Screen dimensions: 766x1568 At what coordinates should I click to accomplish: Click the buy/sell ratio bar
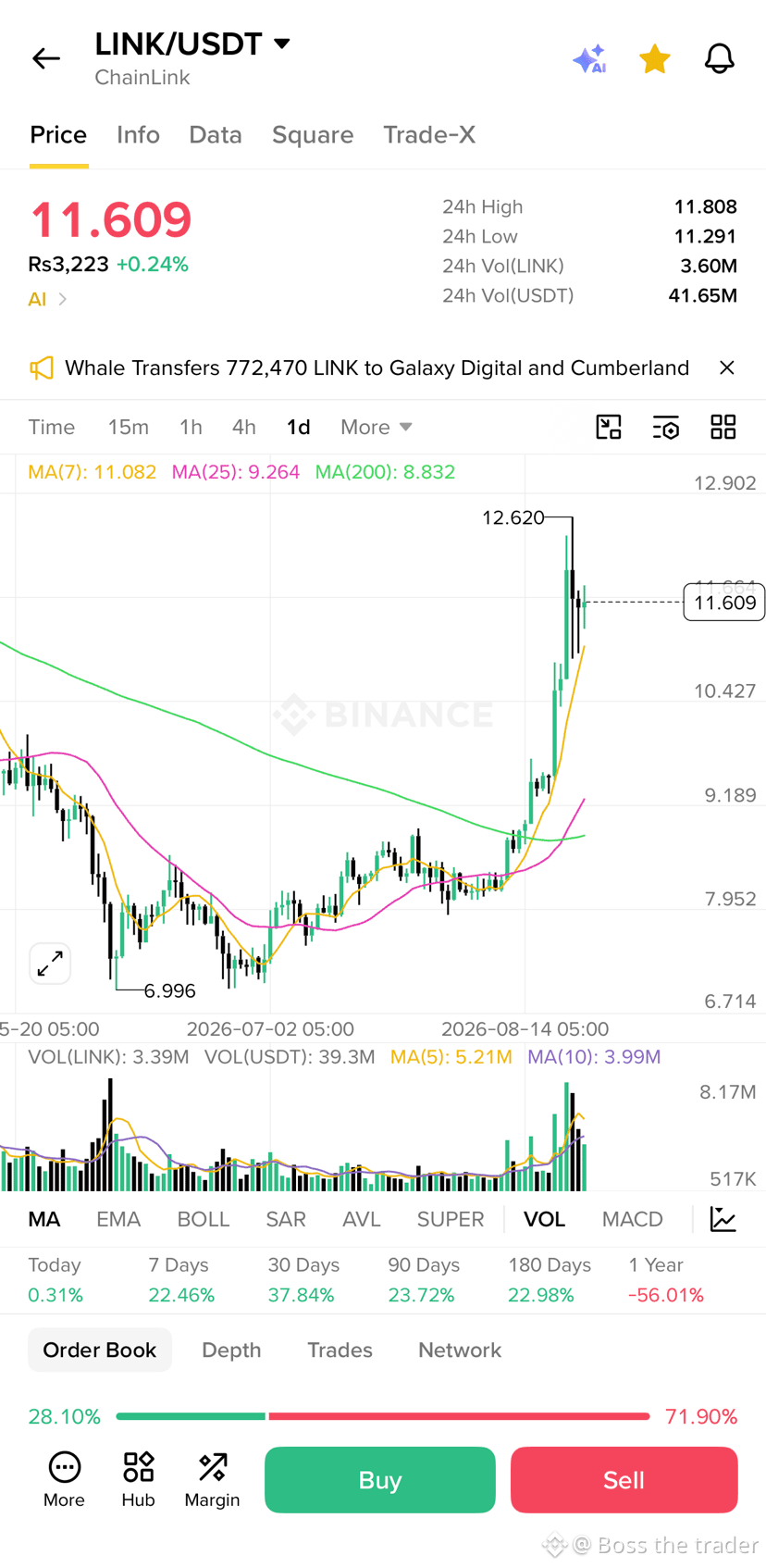click(382, 1416)
